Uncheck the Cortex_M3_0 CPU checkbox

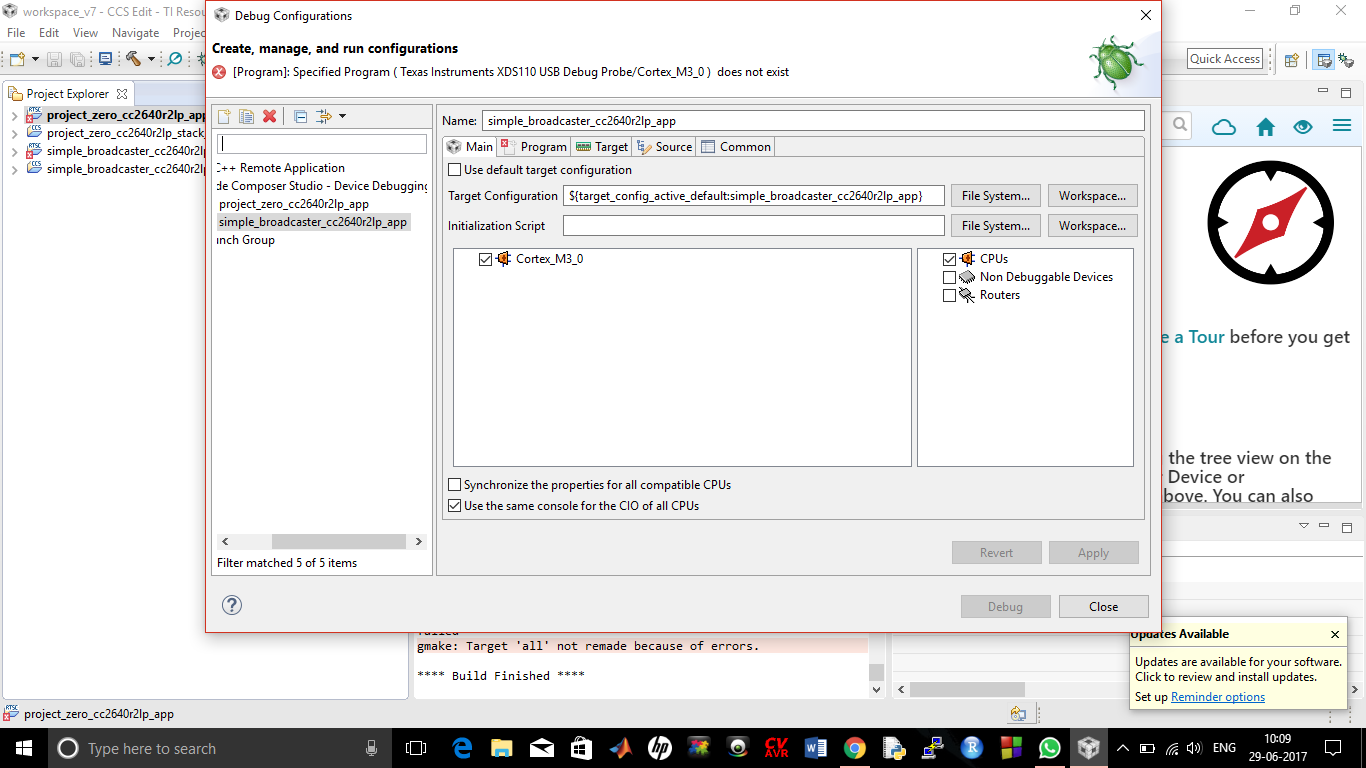pyautogui.click(x=486, y=259)
